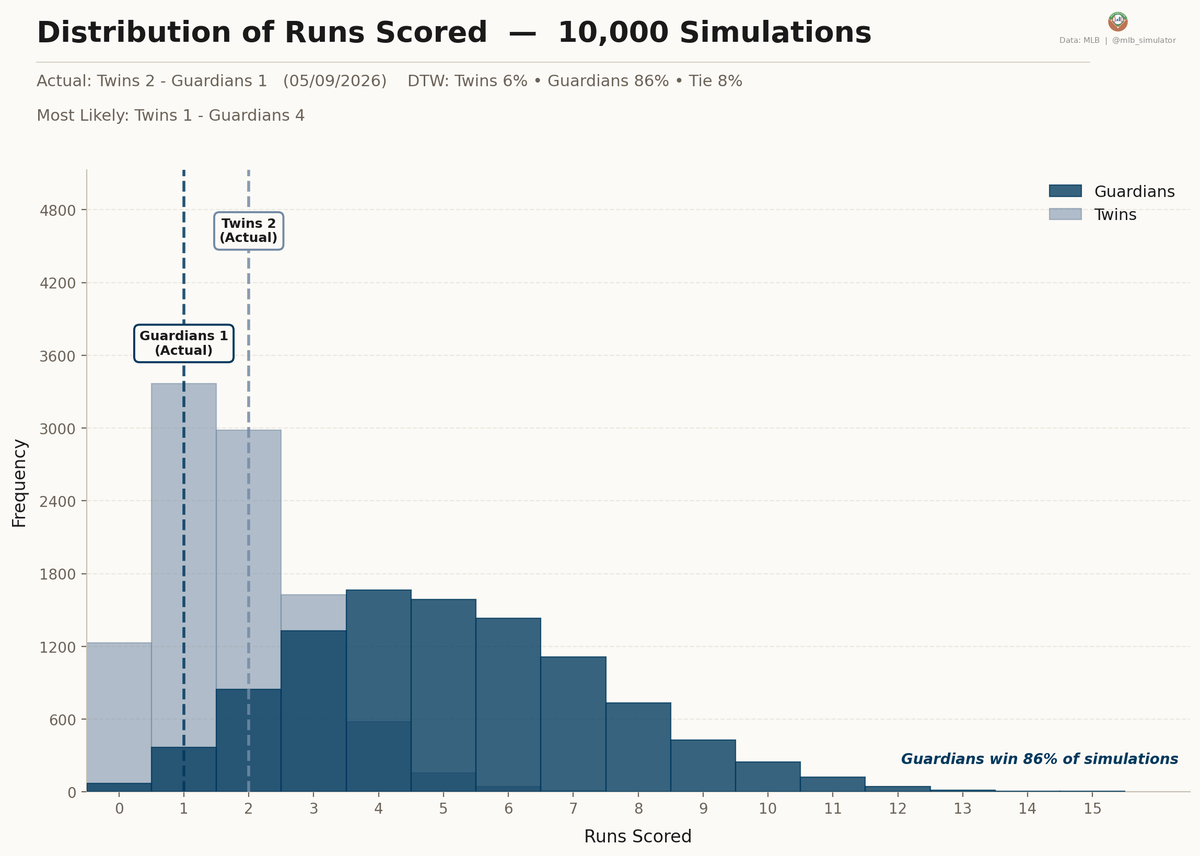Click 'Guardians win 86% of simulations' note
The height and width of the screenshot is (856, 1200).
click(x=1039, y=759)
